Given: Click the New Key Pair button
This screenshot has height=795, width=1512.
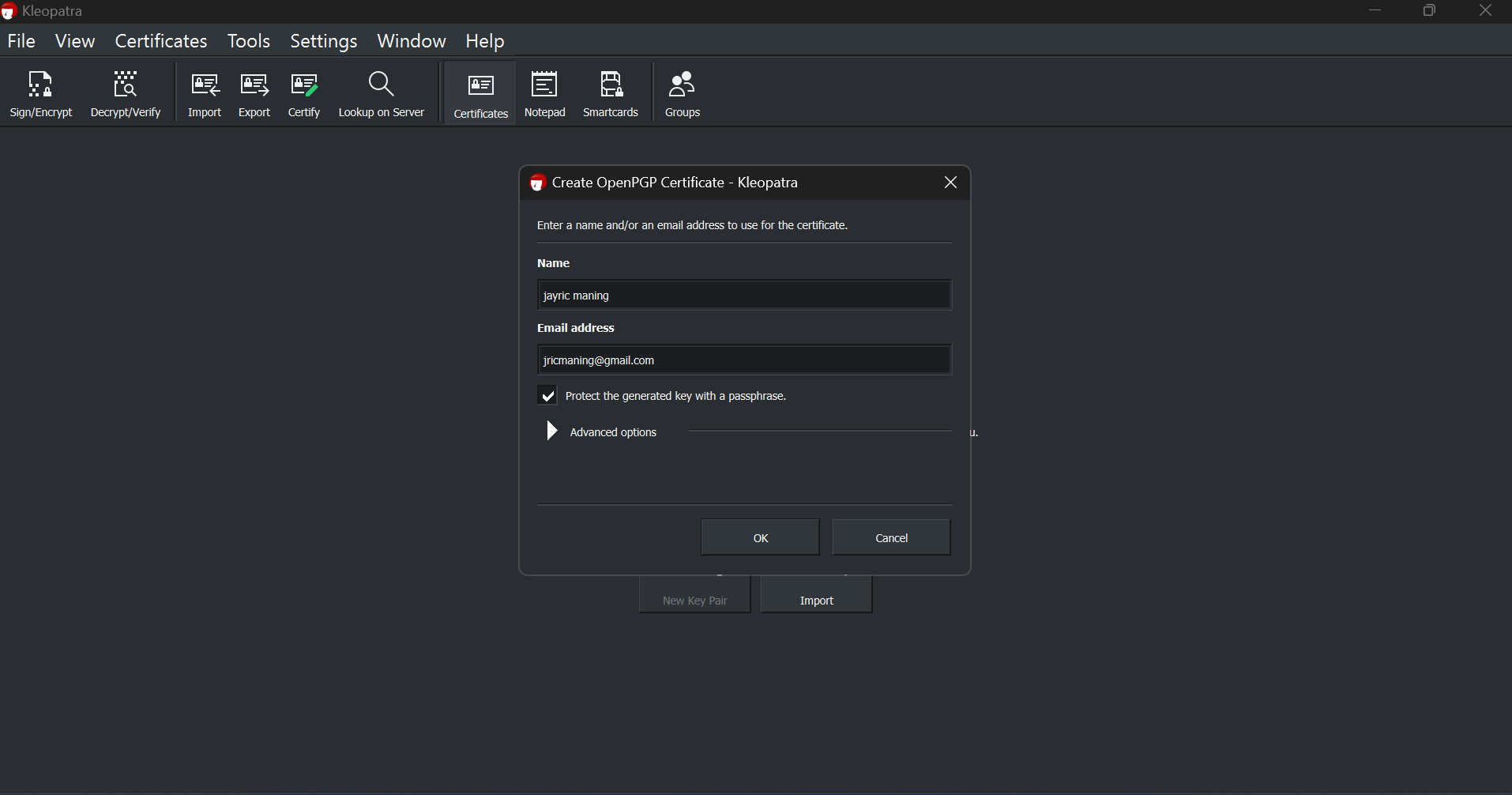Looking at the screenshot, I should [x=695, y=595].
